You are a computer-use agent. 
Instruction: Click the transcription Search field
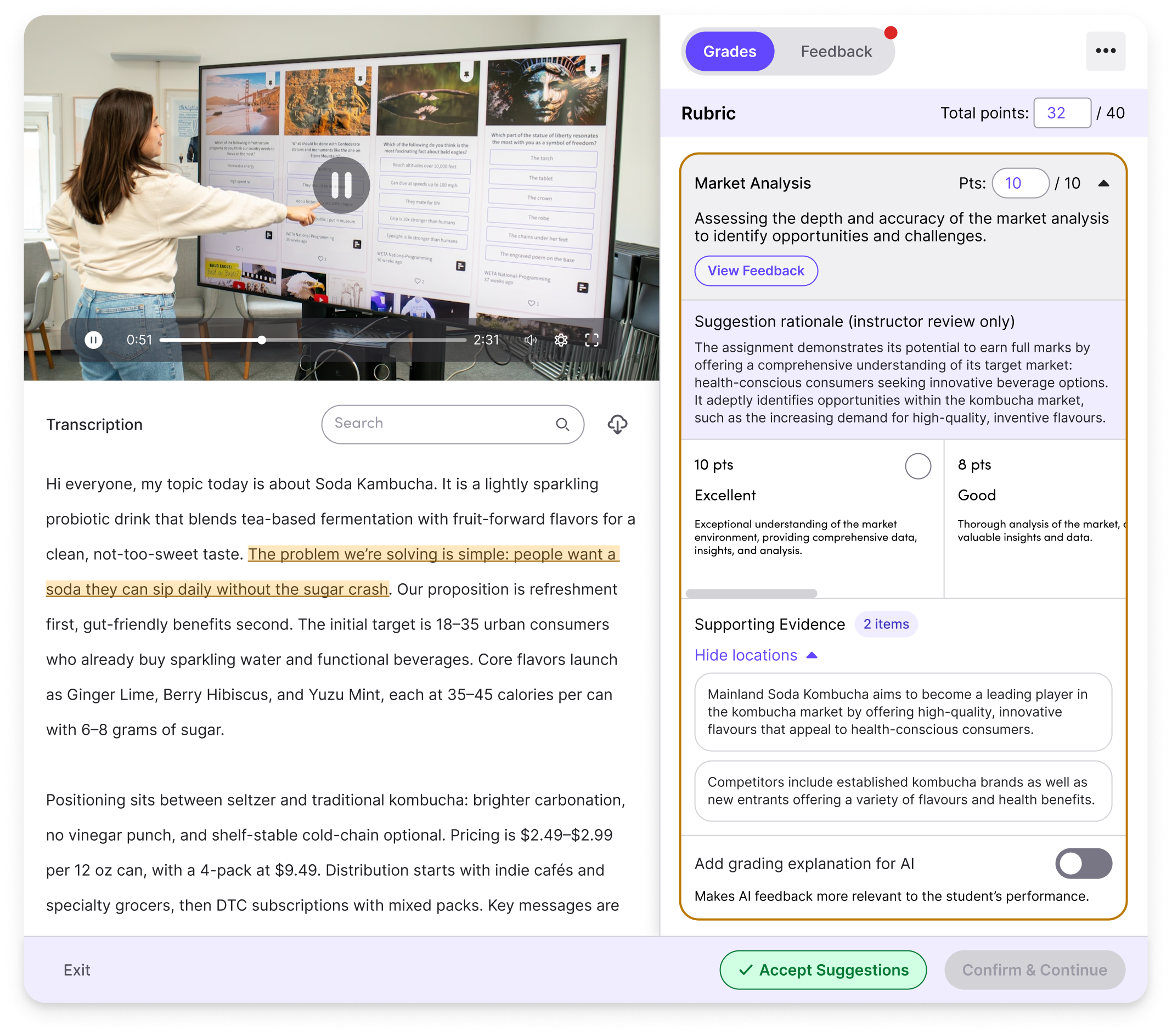(453, 424)
